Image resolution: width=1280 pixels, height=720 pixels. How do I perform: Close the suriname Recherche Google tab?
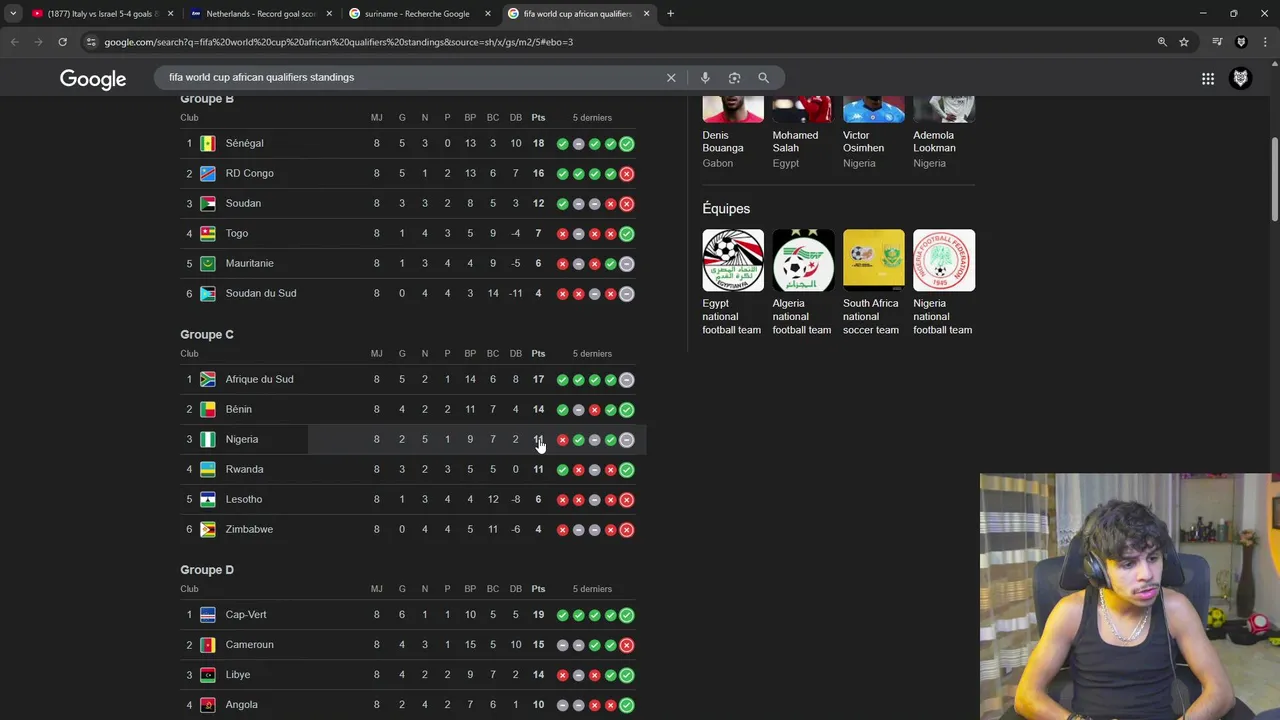tap(488, 14)
